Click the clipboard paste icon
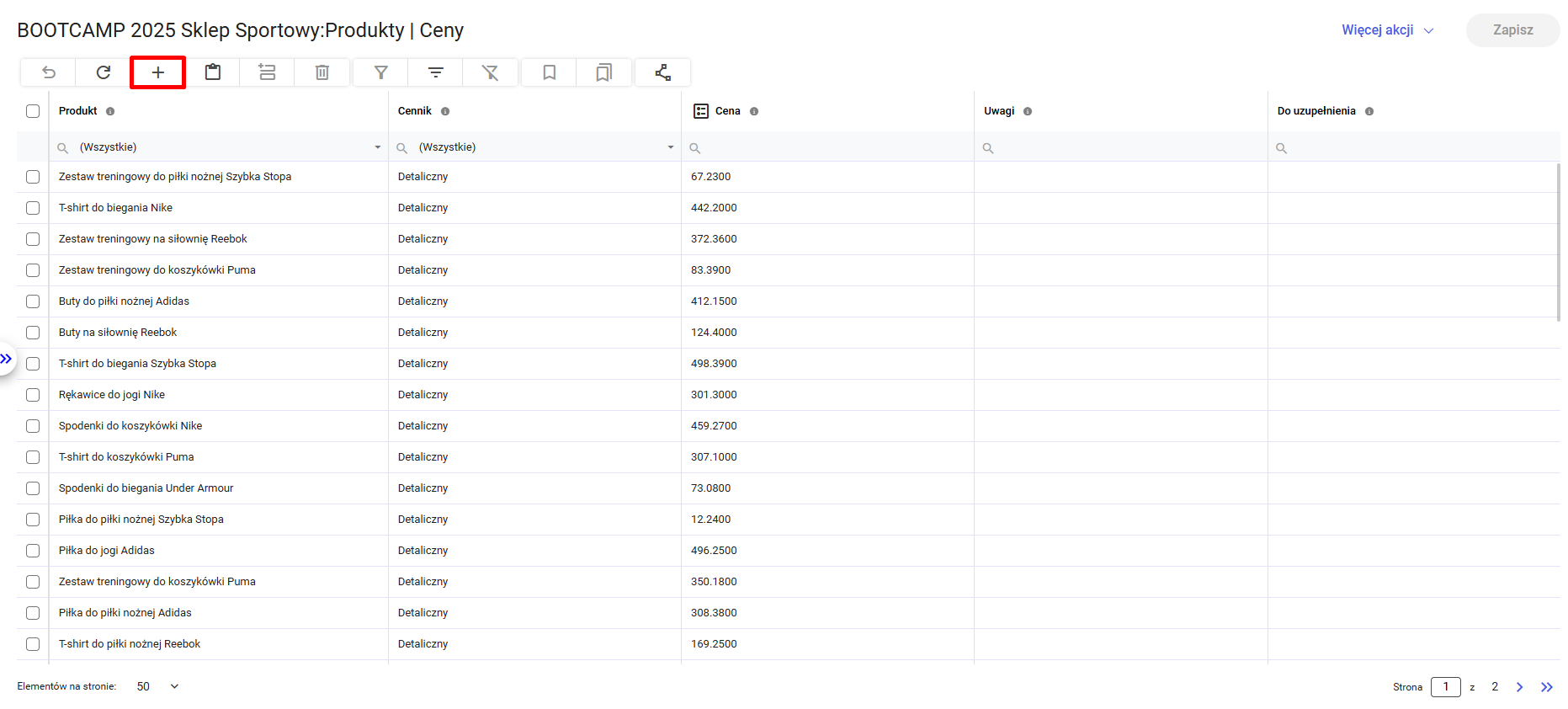1568x709 pixels. [x=213, y=72]
